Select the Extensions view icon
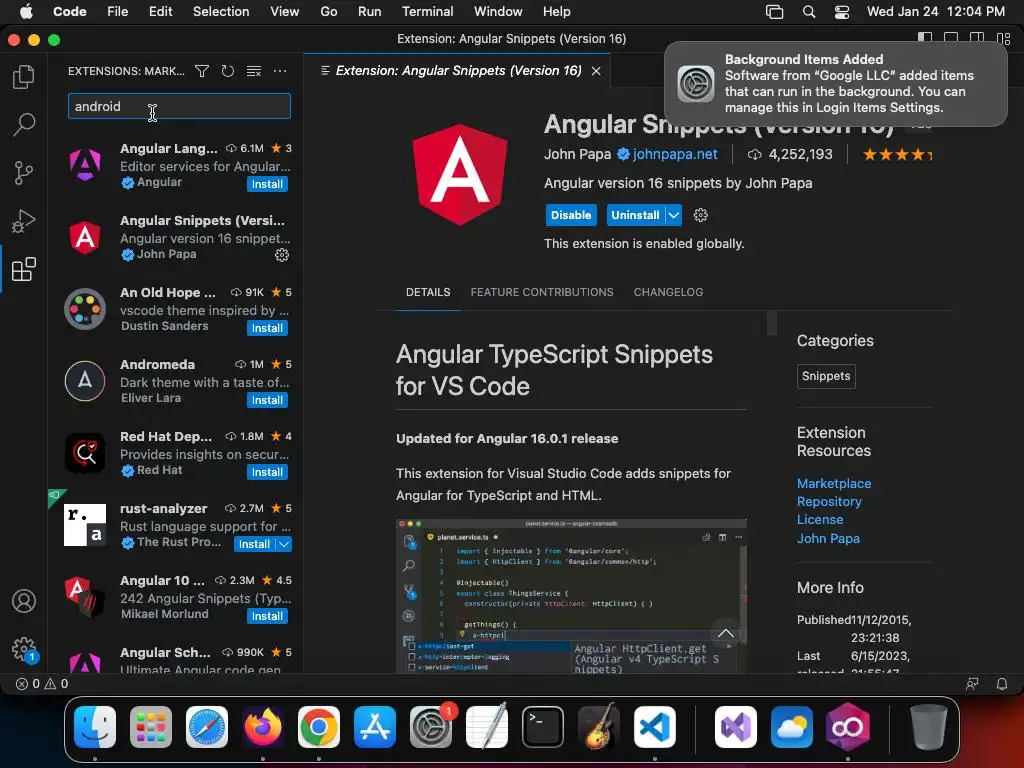The width and height of the screenshot is (1024, 768). pos(24,269)
